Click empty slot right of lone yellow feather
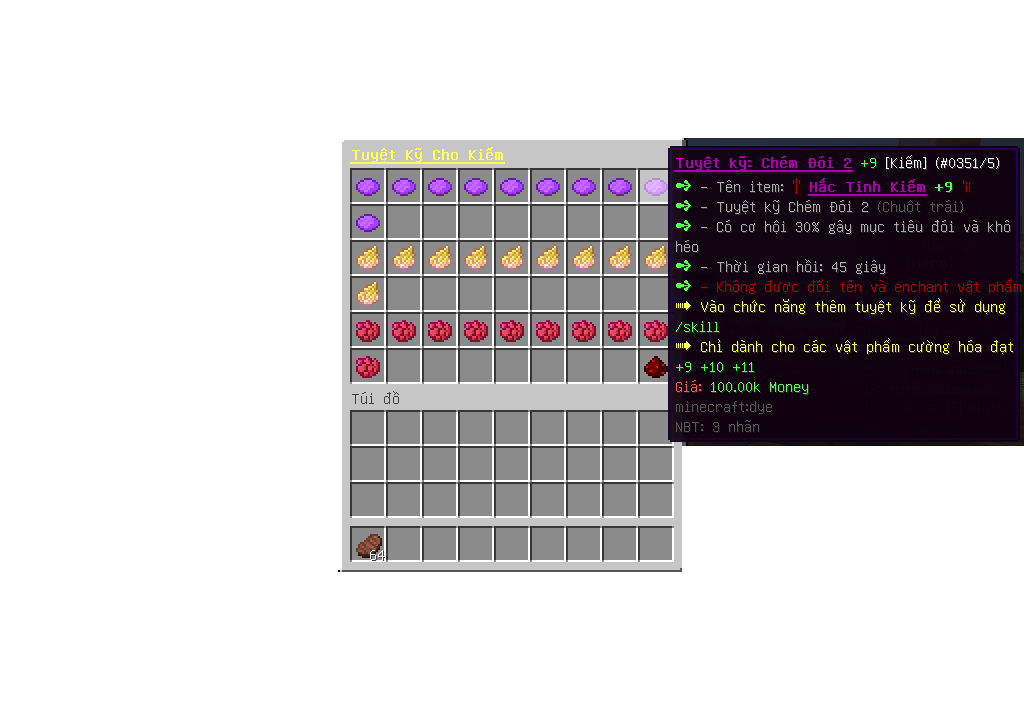1024x712 pixels. [404, 295]
